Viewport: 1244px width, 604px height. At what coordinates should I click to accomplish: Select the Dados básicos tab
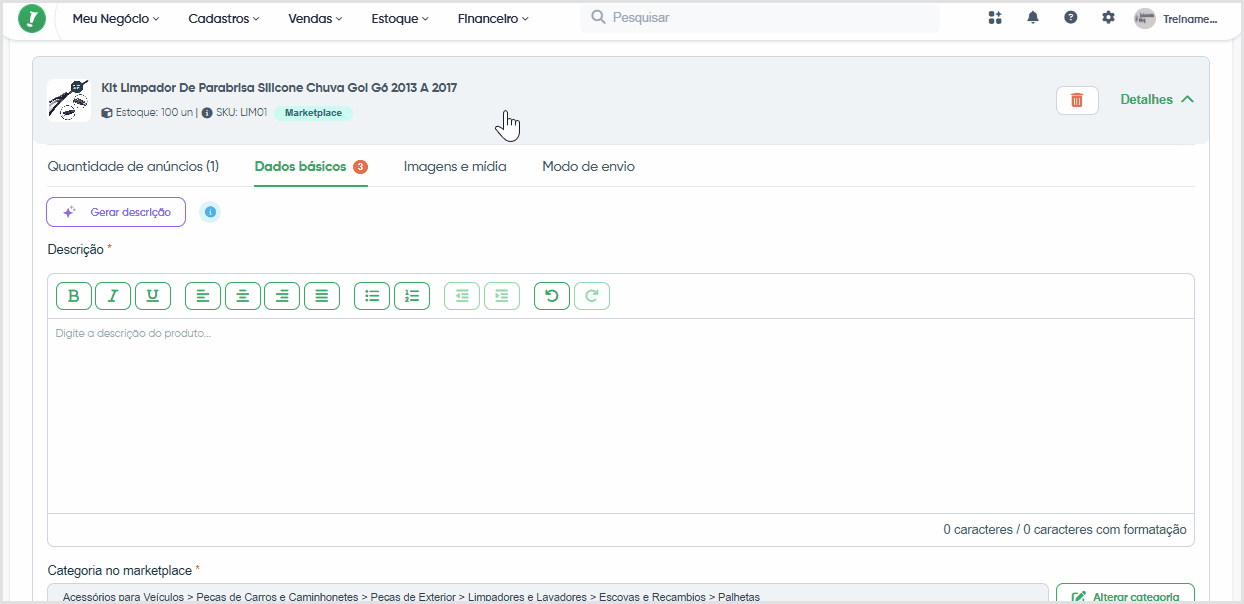(x=311, y=167)
